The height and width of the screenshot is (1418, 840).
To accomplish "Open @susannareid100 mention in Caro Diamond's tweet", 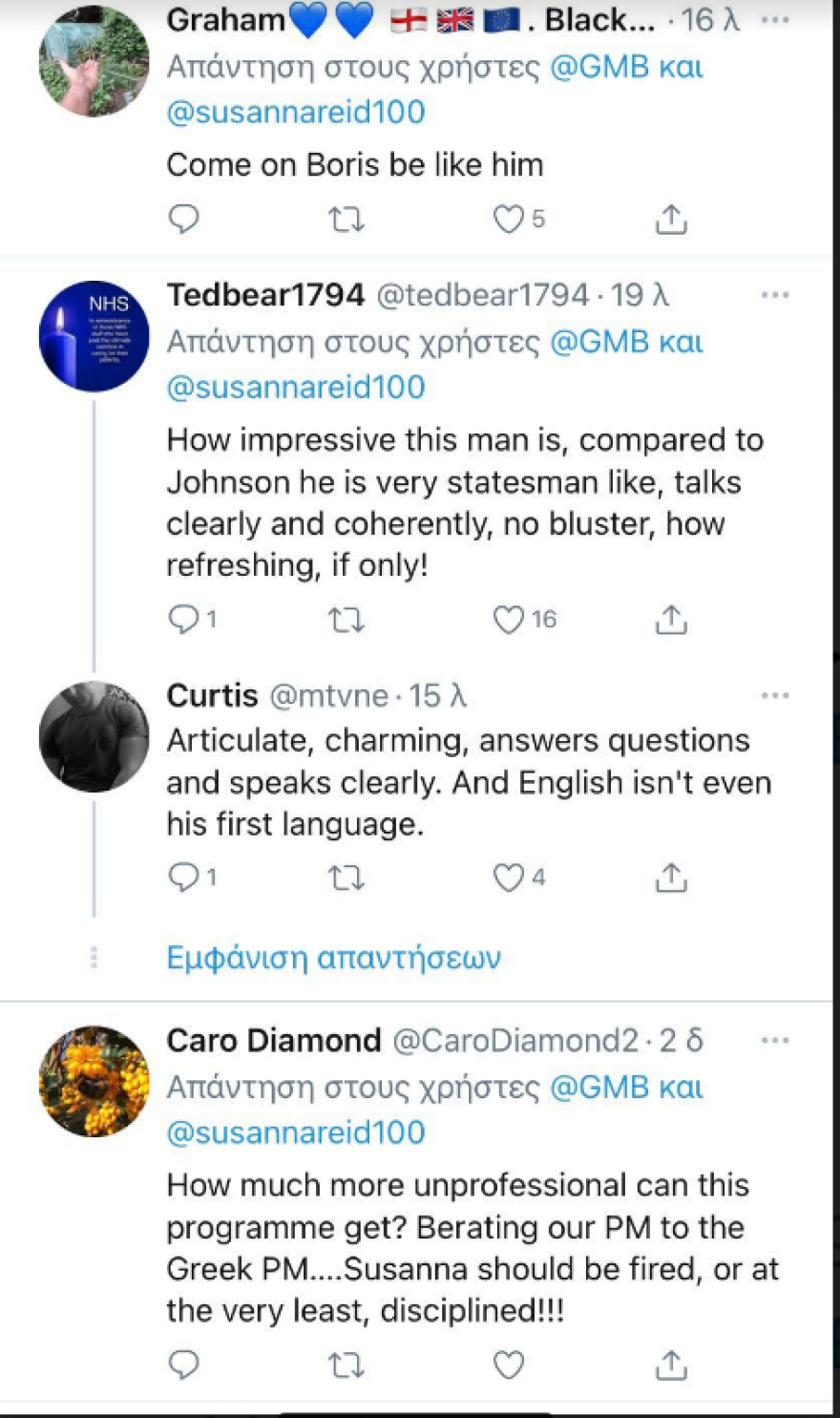I will click(x=296, y=1132).
